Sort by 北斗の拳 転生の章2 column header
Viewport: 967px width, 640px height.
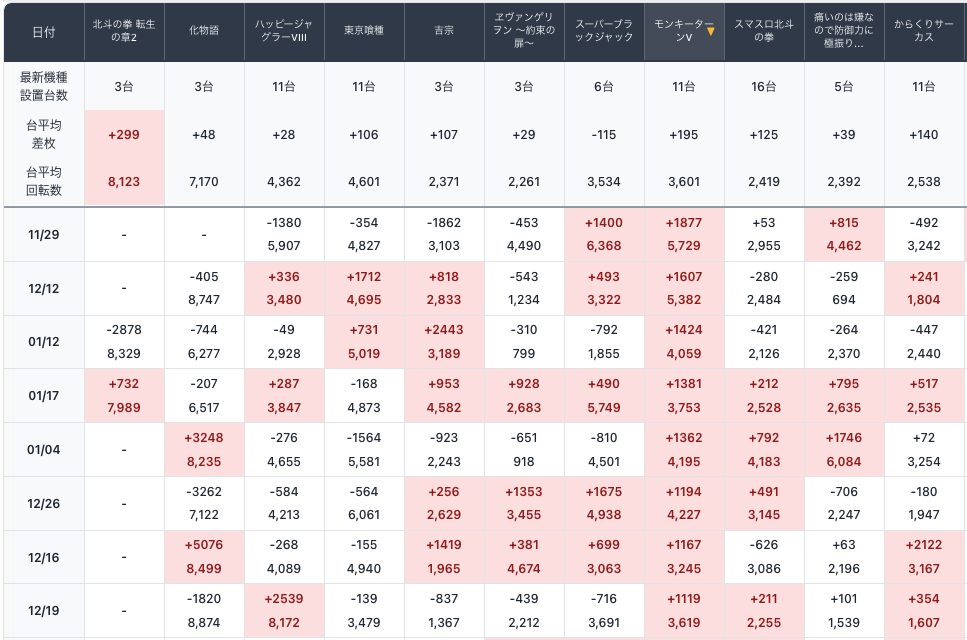click(123, 31)
